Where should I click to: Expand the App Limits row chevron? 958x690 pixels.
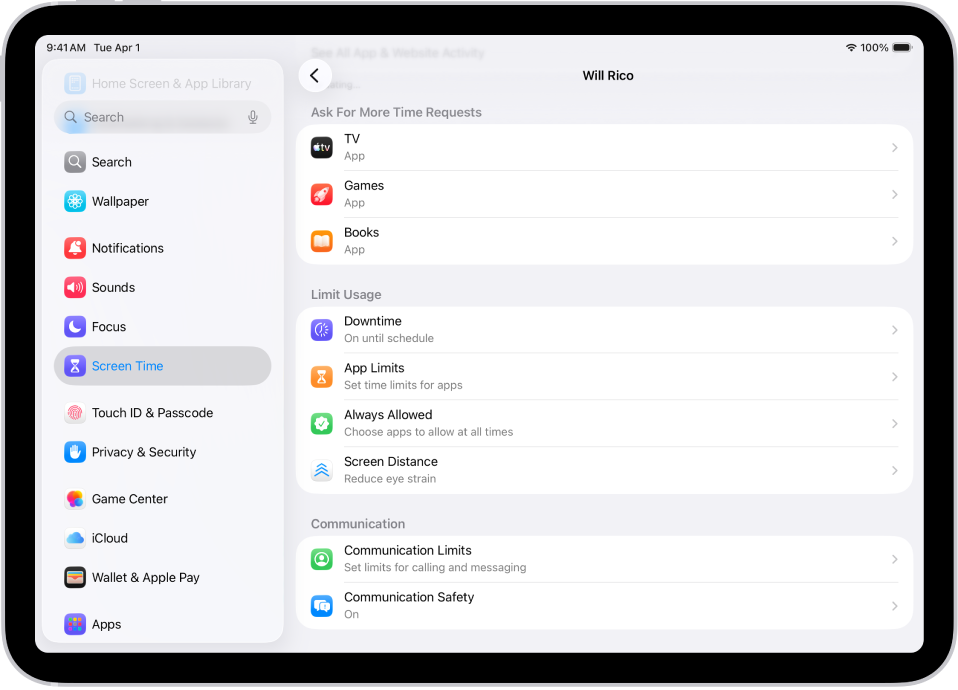894,377
